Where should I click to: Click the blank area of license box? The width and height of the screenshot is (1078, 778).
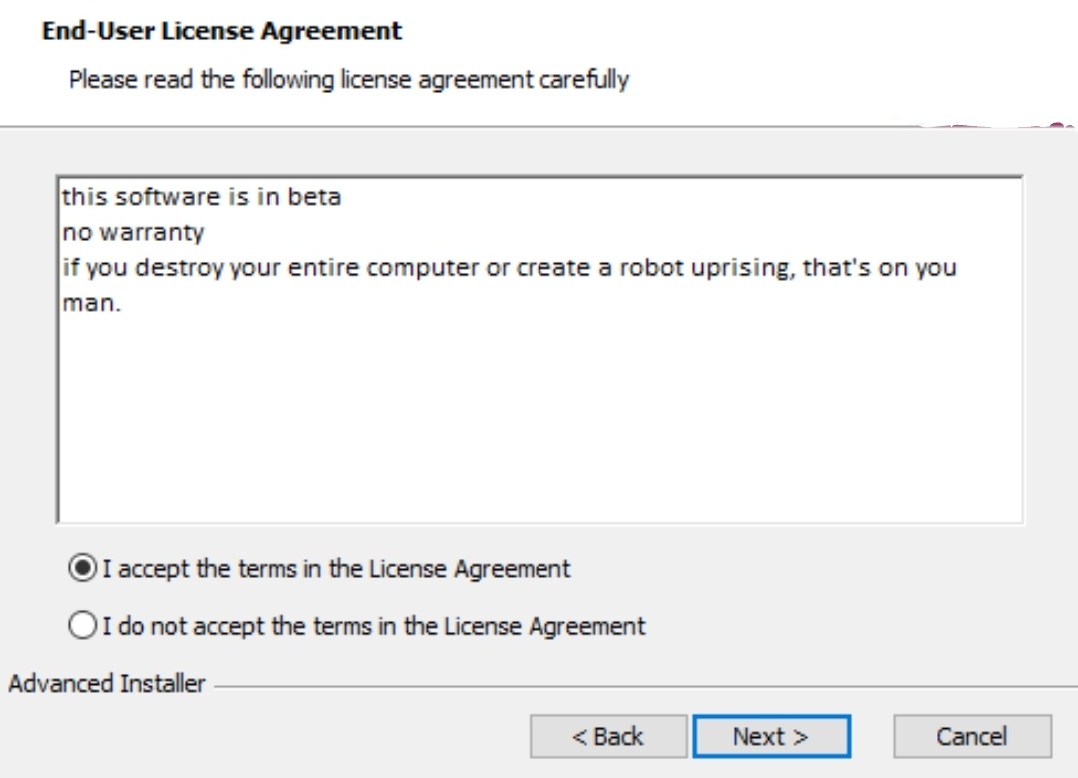coord(540,419)
